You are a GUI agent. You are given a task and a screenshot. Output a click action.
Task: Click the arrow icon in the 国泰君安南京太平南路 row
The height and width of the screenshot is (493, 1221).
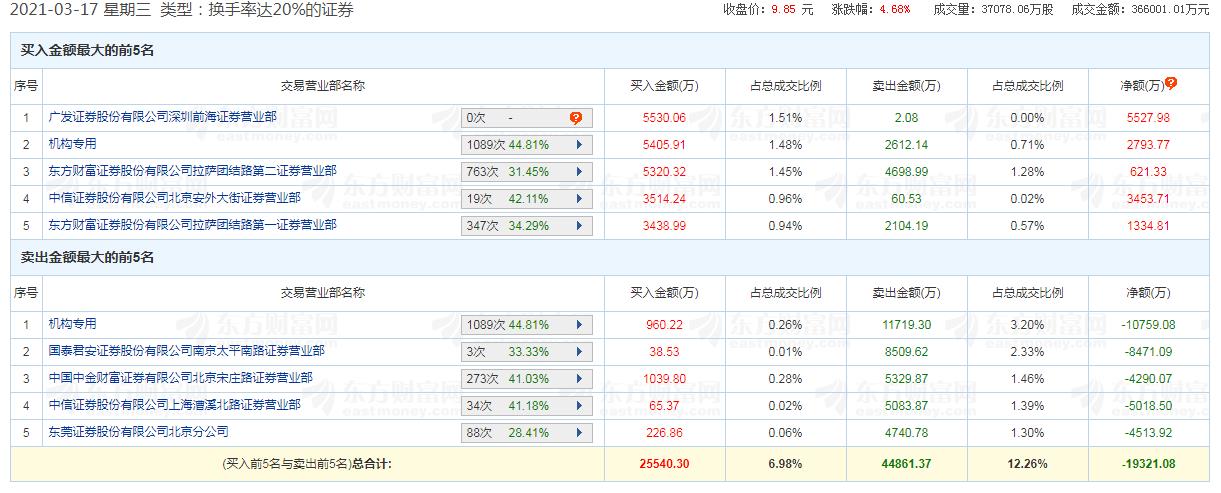click(579, 352)
